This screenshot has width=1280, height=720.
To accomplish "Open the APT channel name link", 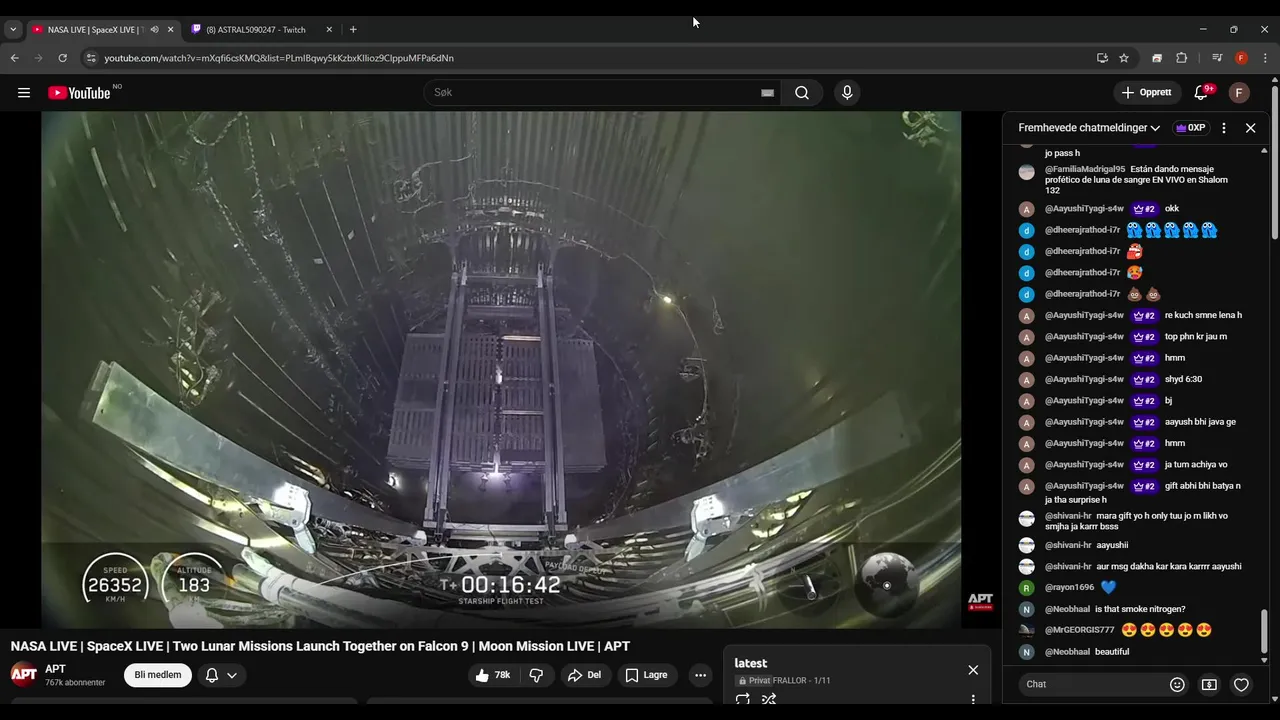I will (x=55, y=669).
